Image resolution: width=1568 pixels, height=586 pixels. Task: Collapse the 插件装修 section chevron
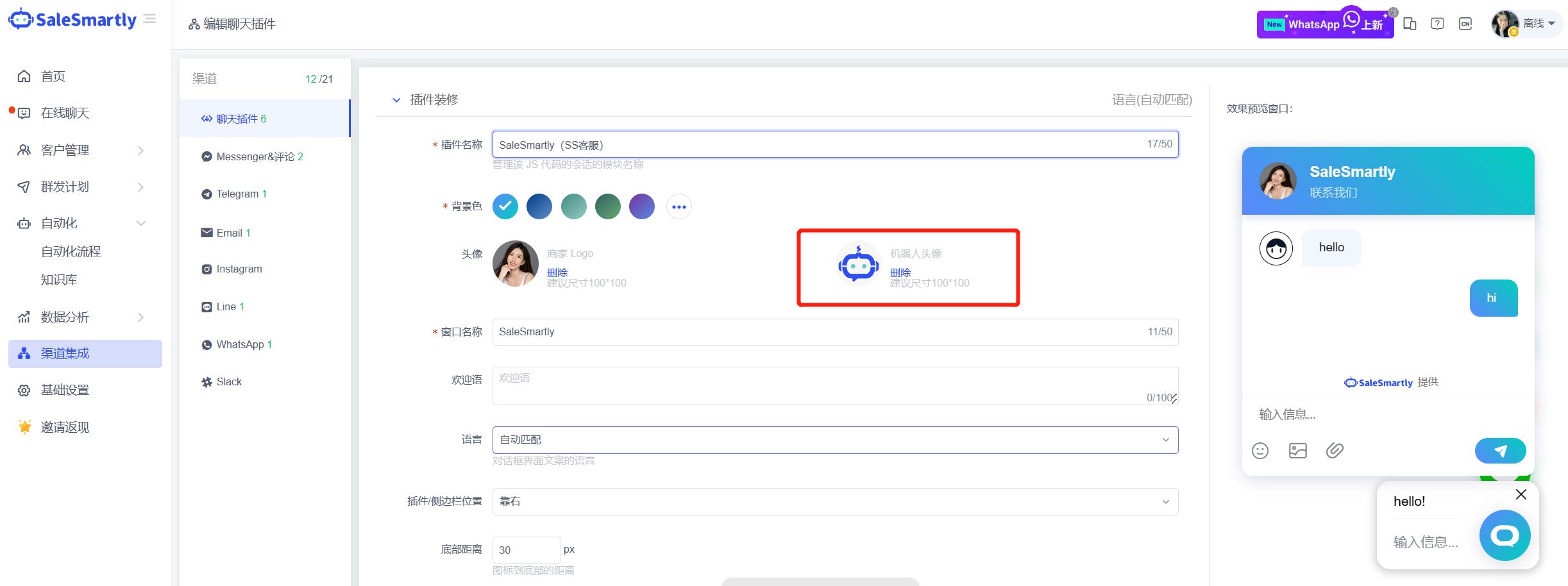[396, 100]
